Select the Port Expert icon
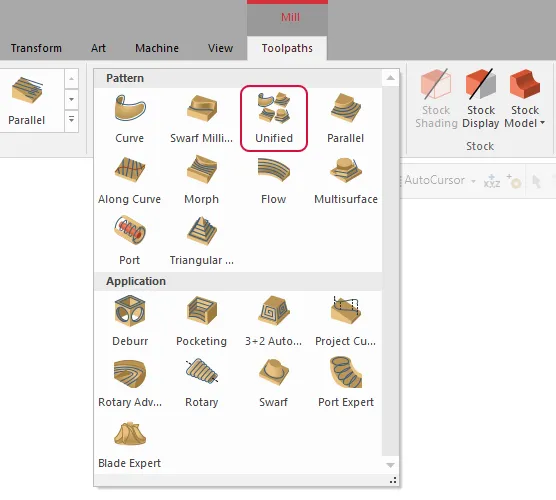The image size is (556, 500). (346, 382)
